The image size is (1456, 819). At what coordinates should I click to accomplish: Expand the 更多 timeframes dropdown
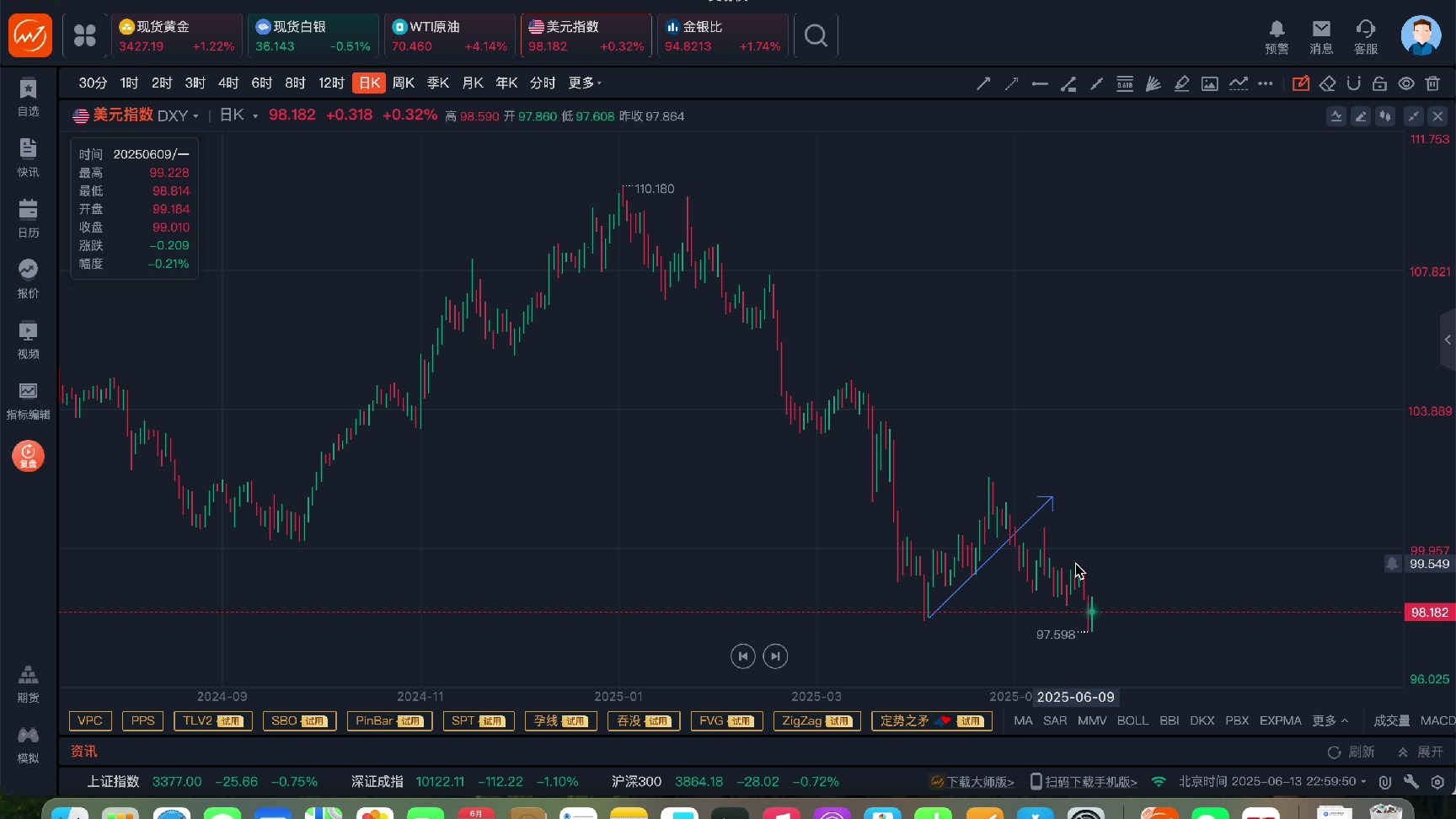coord(585,83)
